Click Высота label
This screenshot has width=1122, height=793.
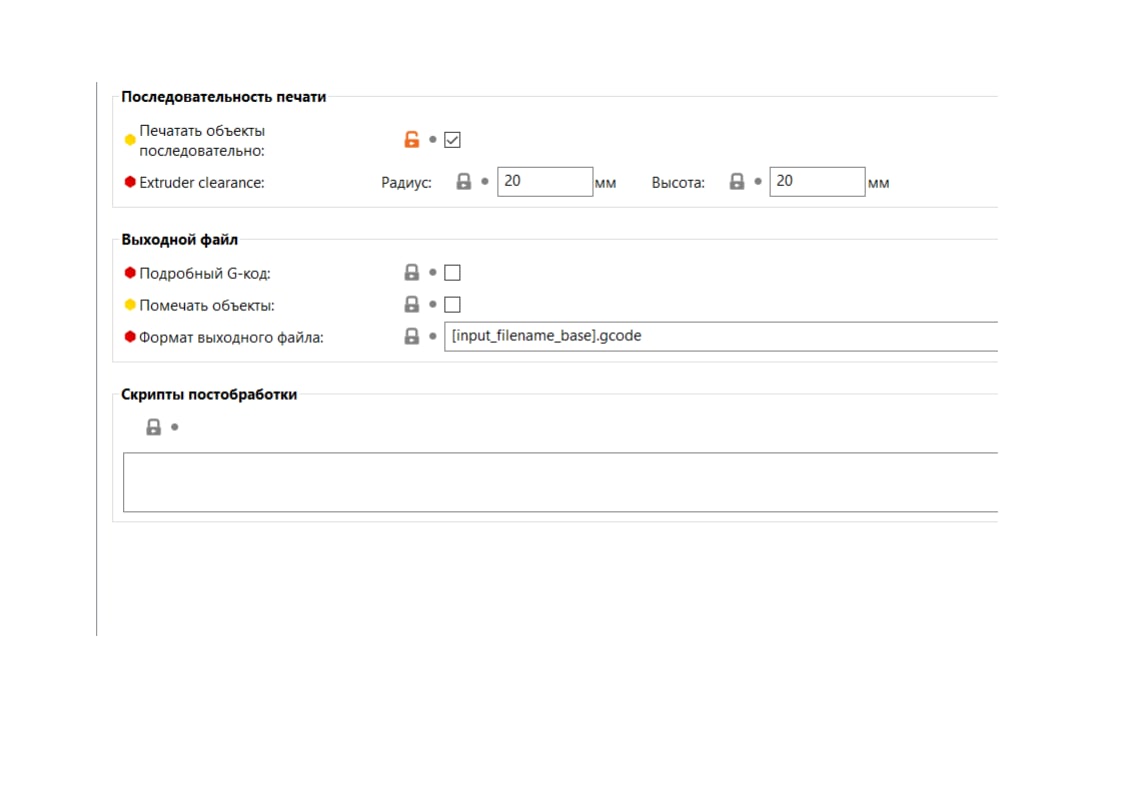pos(678,183)
